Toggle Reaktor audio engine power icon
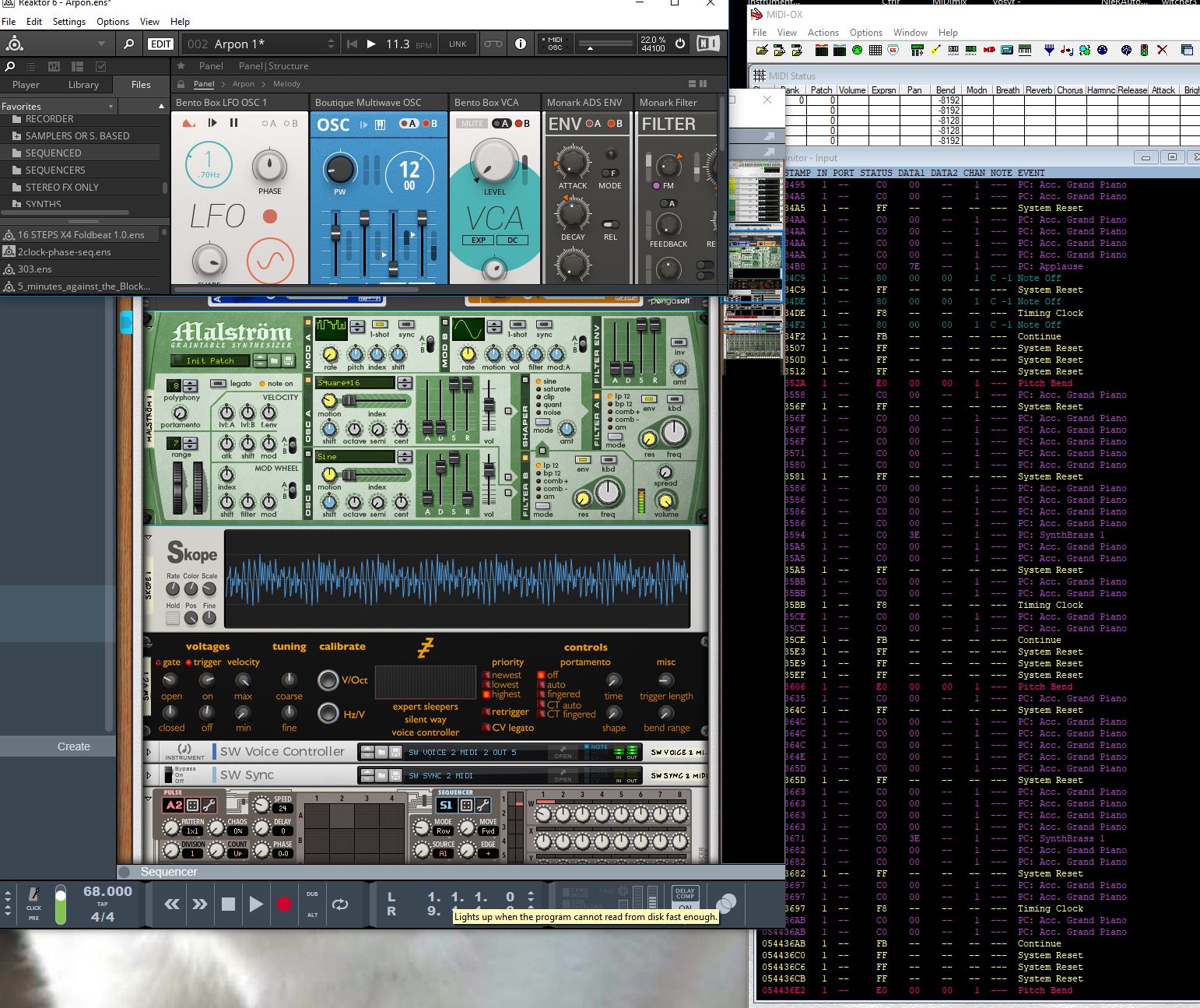 point(680,44)
